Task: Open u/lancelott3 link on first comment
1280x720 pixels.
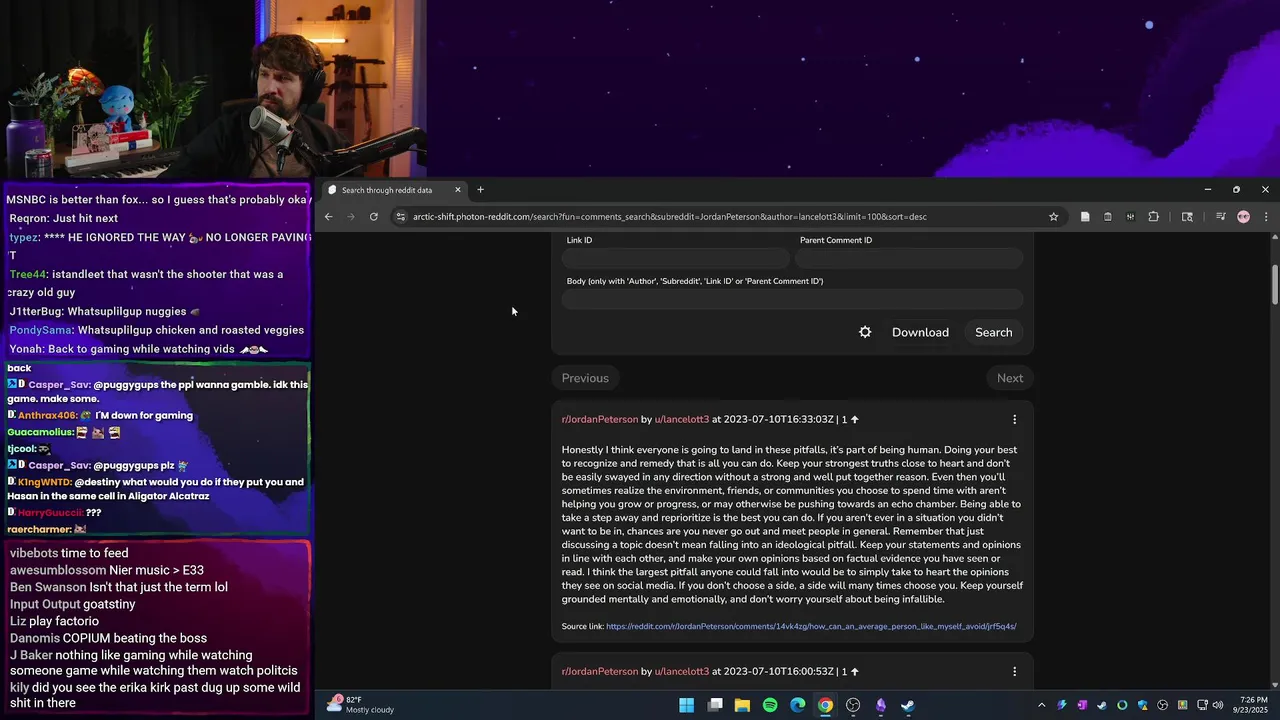Action: [682, 420]
